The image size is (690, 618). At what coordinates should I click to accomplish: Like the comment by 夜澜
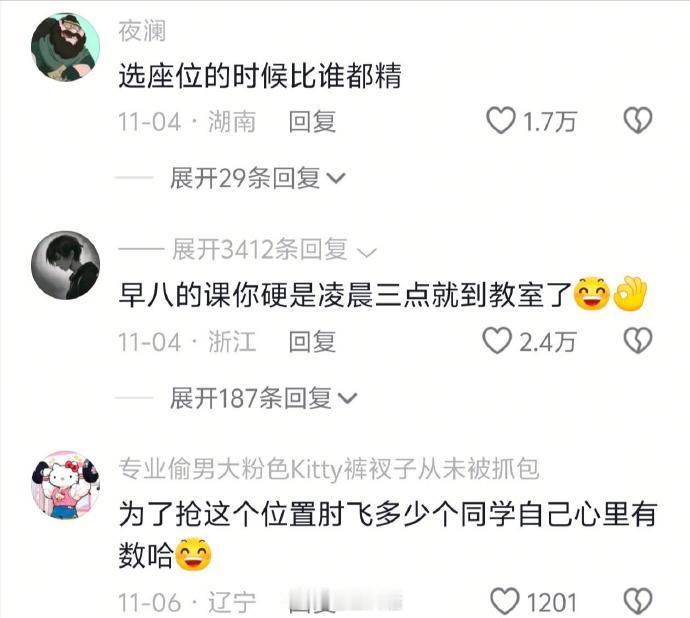point(500,121)
